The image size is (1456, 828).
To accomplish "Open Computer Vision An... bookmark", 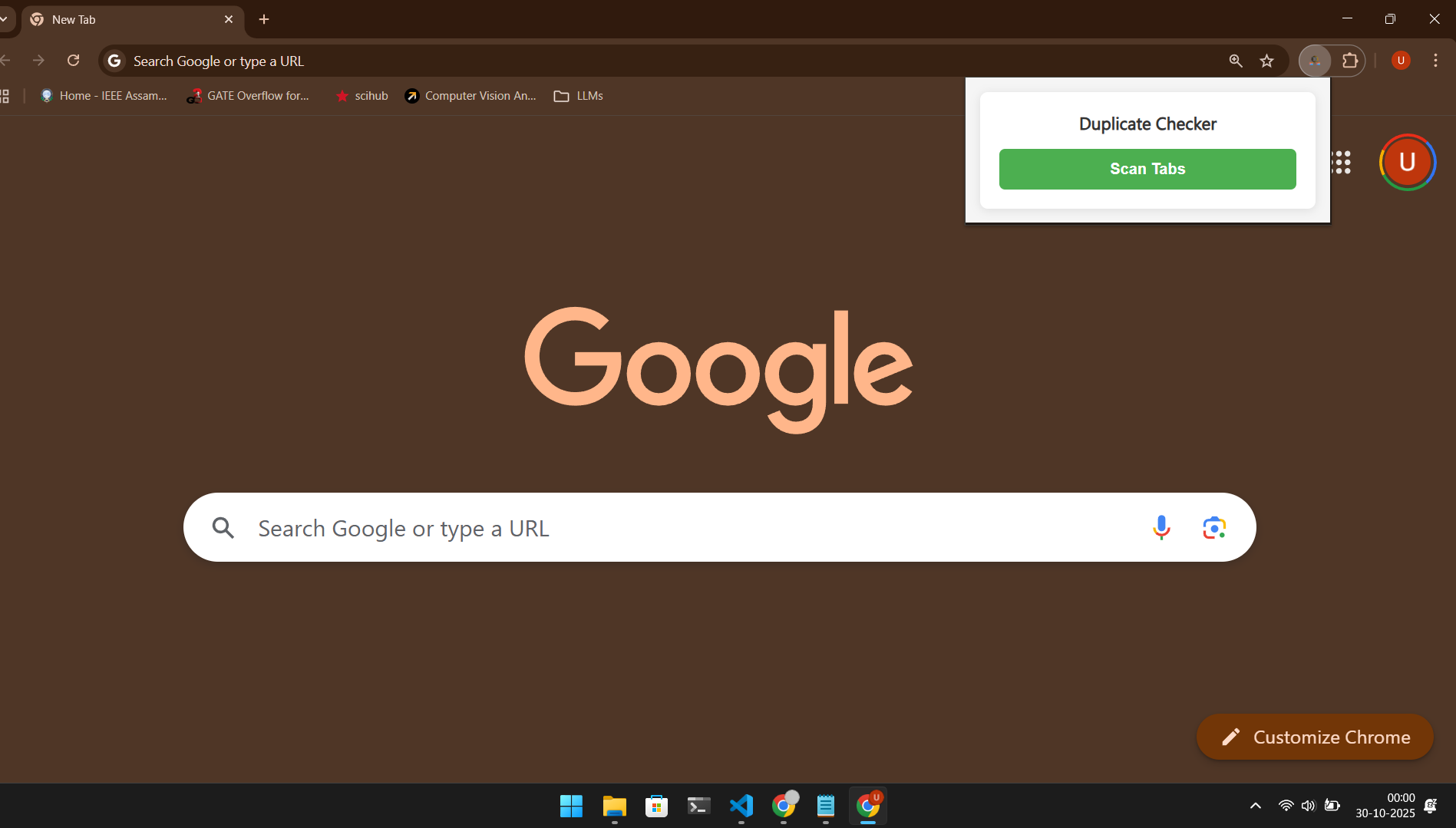I will (x=470, y=96).
